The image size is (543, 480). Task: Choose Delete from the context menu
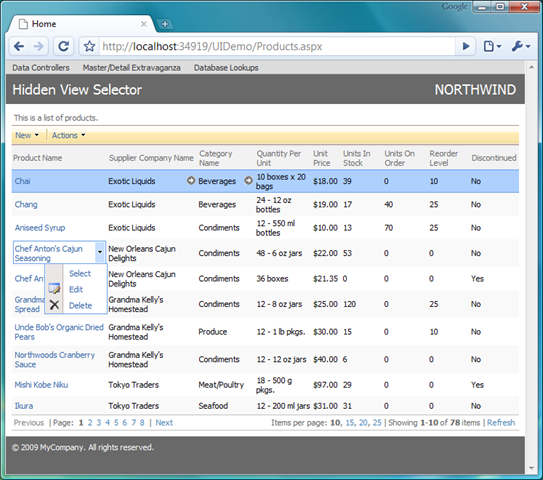coord(80,305)
